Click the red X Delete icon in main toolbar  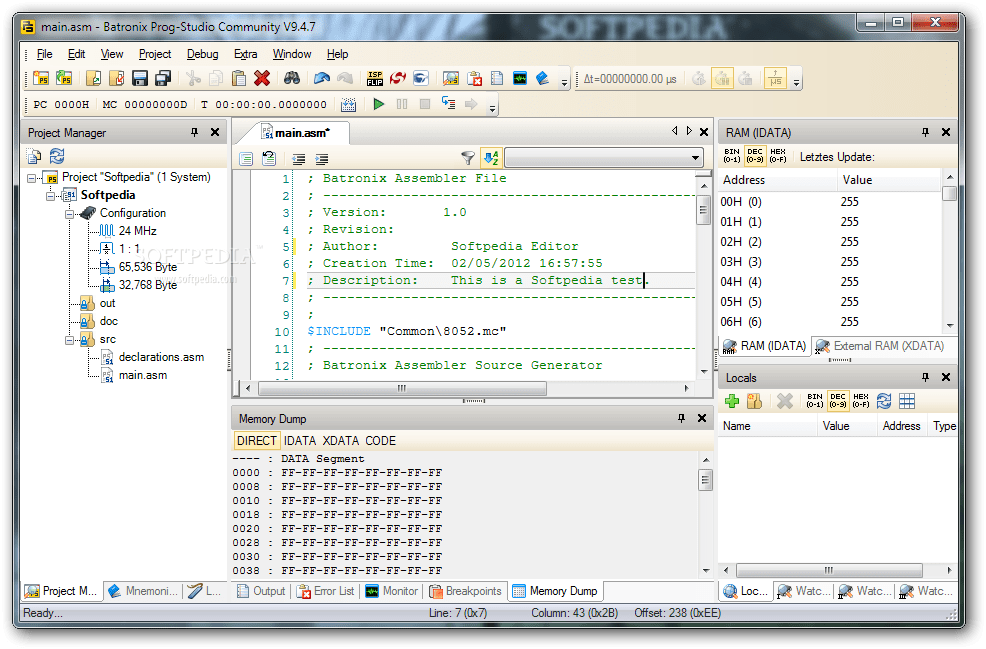(x=262, y=78)
